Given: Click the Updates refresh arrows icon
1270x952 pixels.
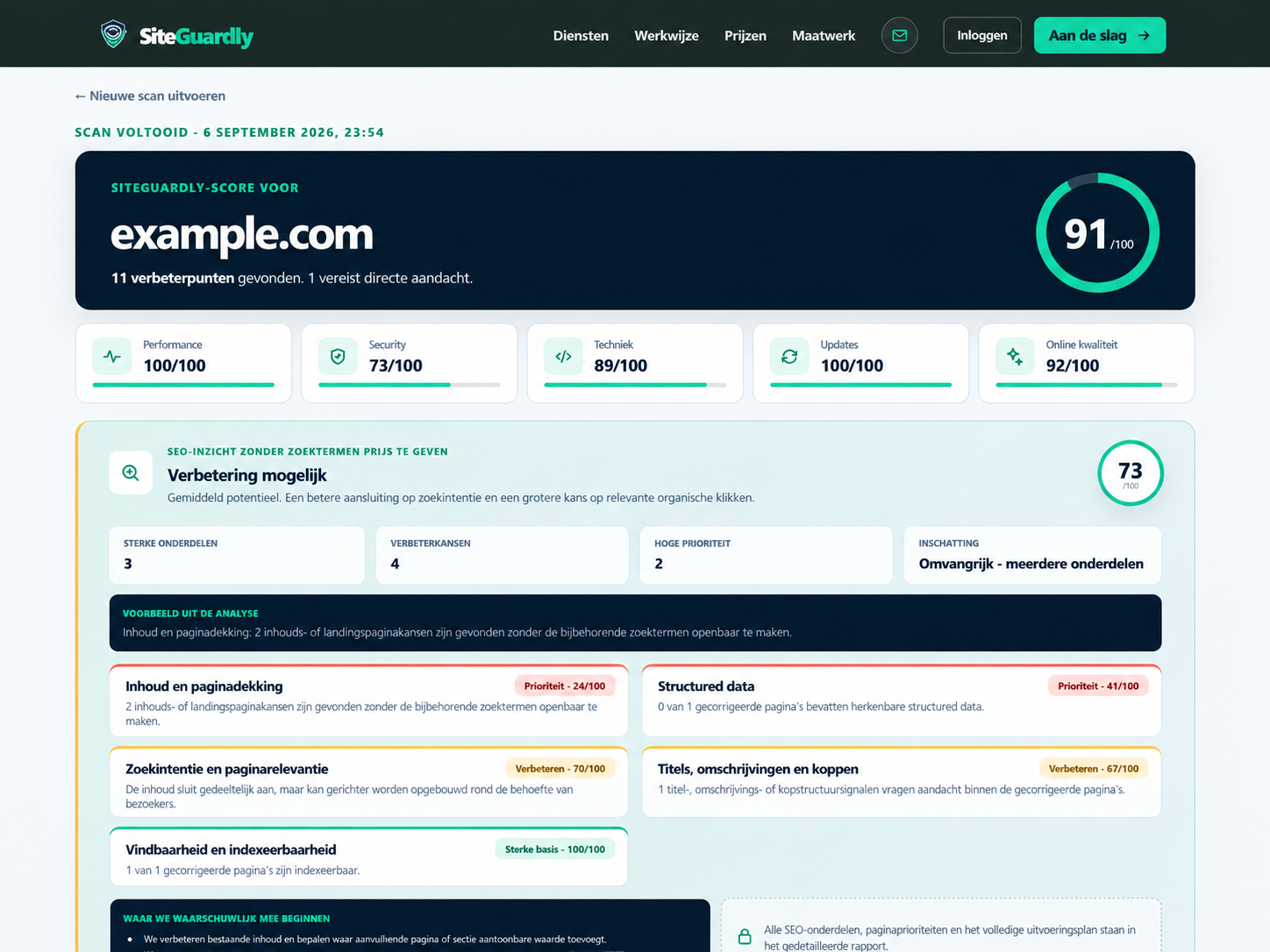Looking at the screenshot, I should pos(789,357).
